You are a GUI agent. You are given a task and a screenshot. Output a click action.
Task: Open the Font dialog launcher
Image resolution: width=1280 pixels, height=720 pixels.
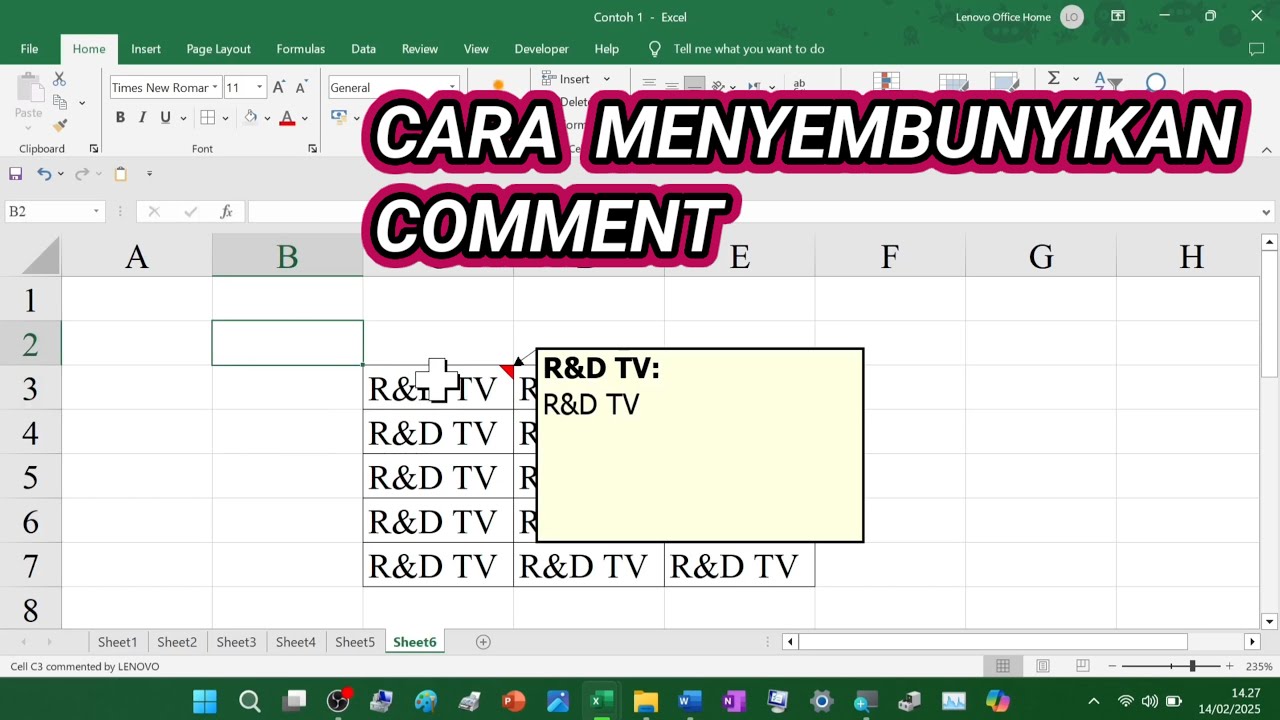(x=313, y=148)
